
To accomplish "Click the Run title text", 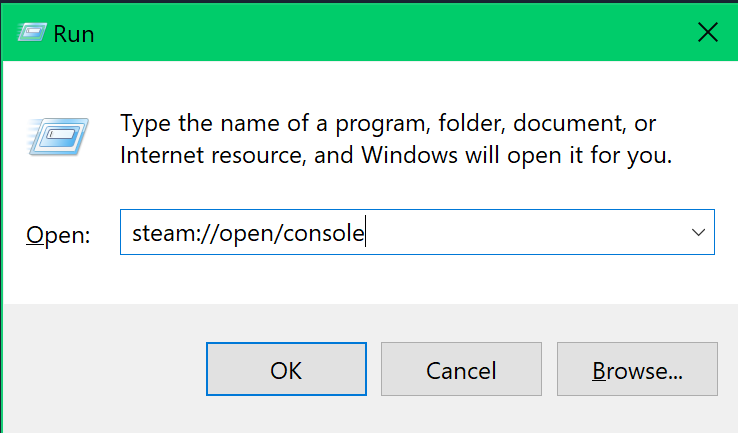I will click(74, 34).
